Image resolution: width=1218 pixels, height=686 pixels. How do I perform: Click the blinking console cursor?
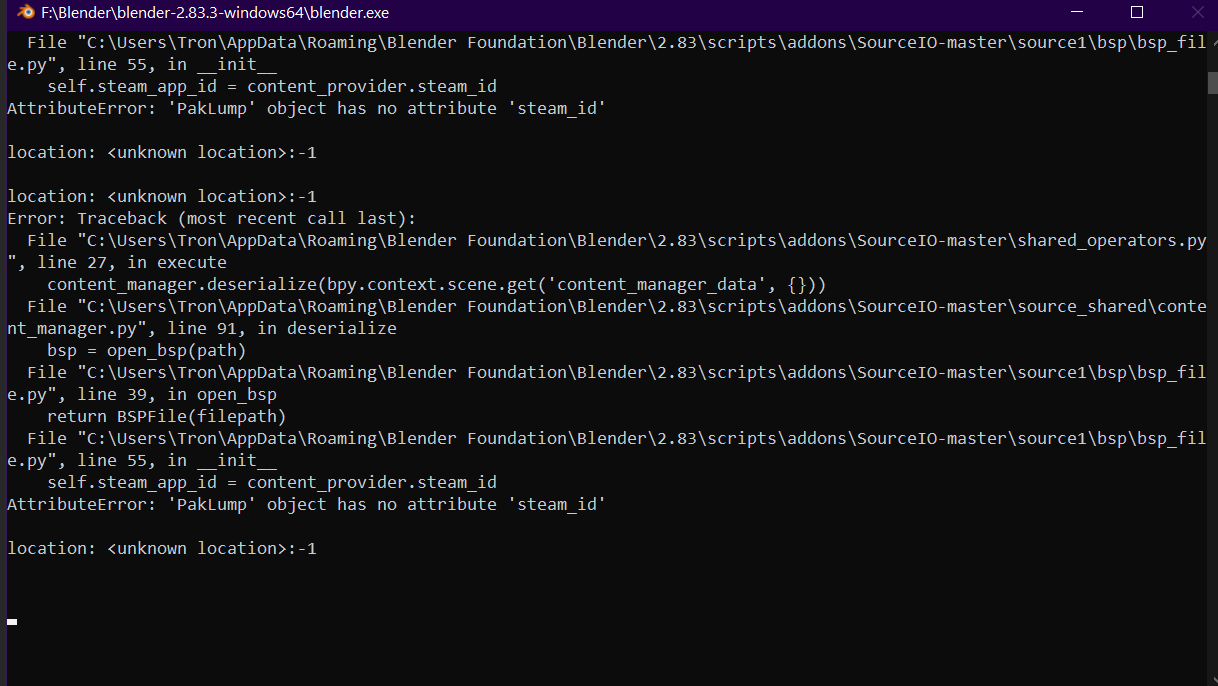(x=11, y=621)
